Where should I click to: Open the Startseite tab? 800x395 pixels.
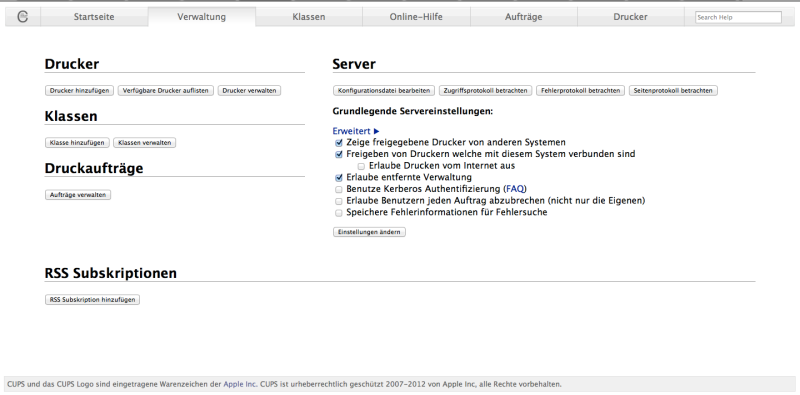[x=94, y=17]
